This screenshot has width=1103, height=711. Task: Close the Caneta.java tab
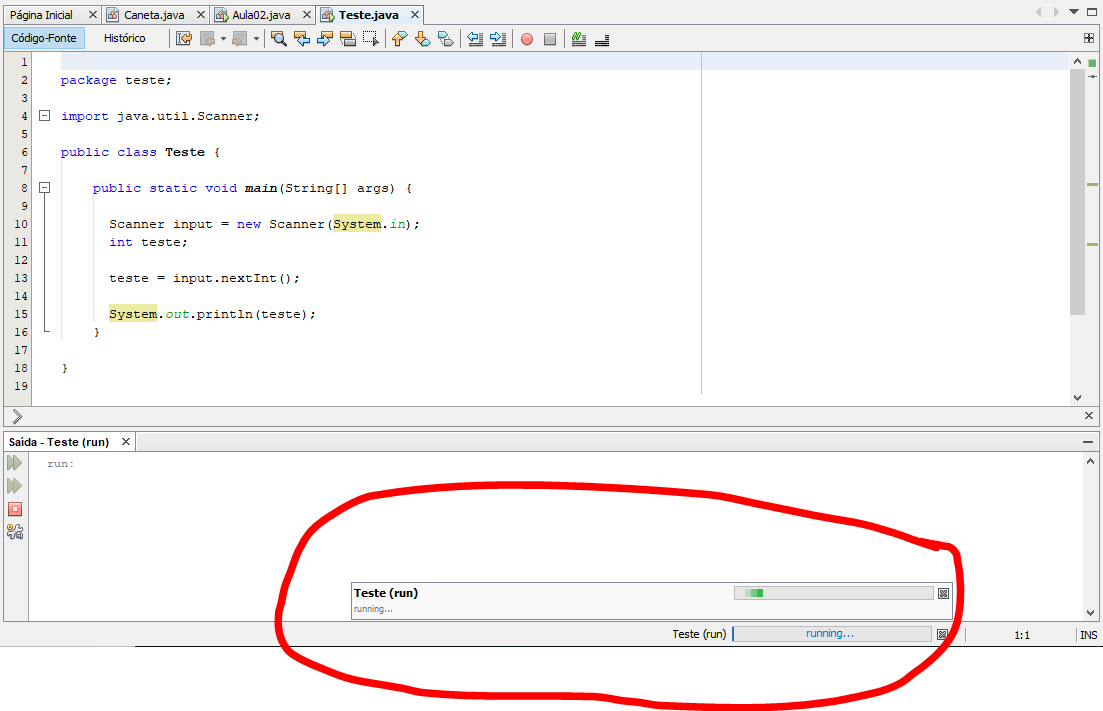[x=200, y=15]
